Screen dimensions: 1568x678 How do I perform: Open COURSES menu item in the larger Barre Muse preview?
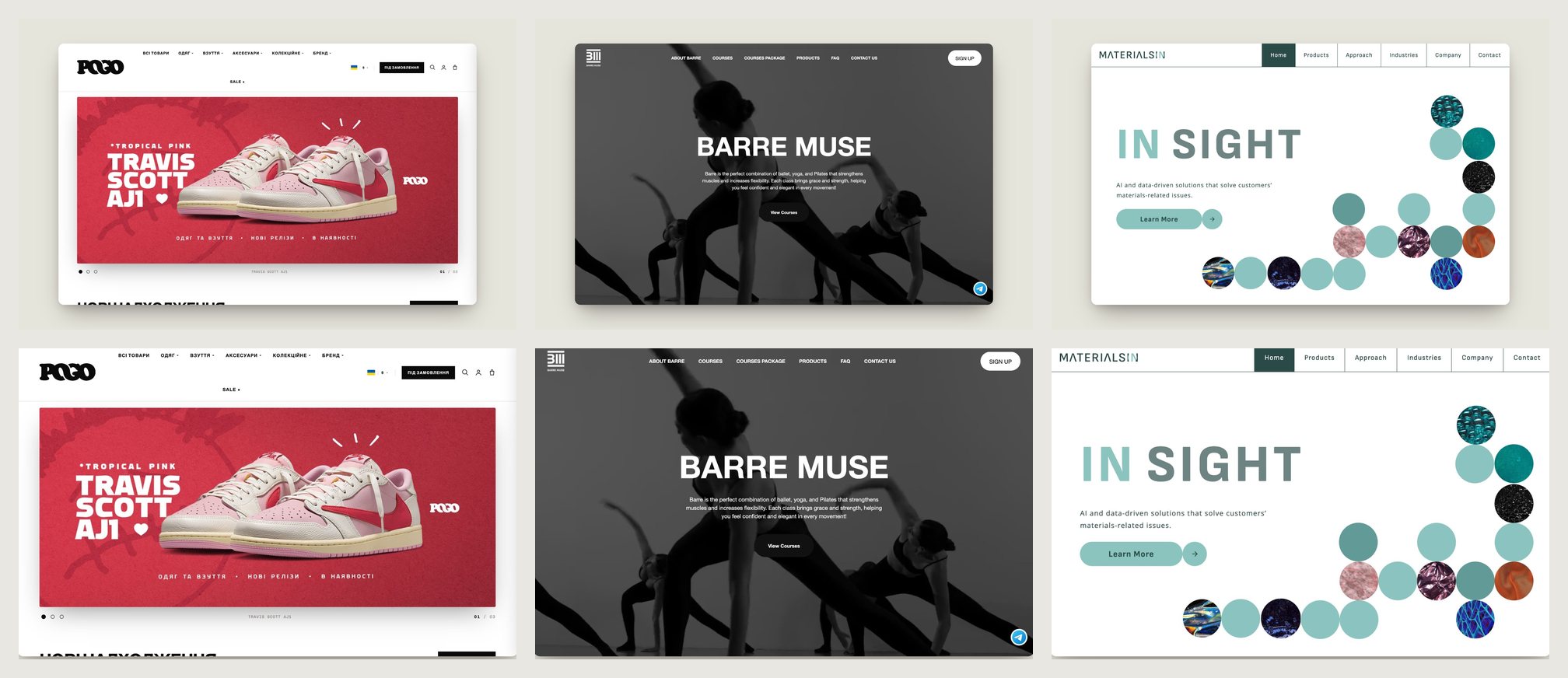[710, 361]
